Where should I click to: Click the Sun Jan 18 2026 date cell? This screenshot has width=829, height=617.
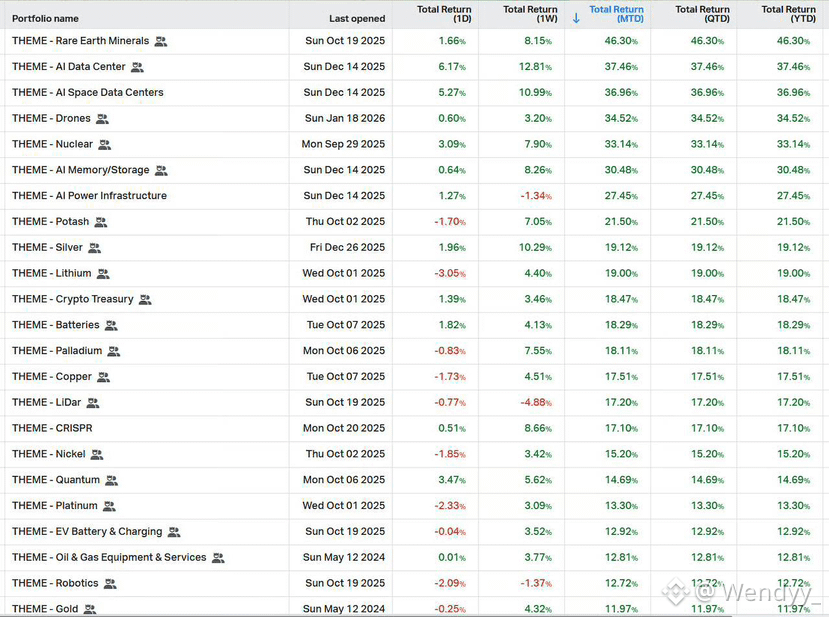click(x=345, y=118)
